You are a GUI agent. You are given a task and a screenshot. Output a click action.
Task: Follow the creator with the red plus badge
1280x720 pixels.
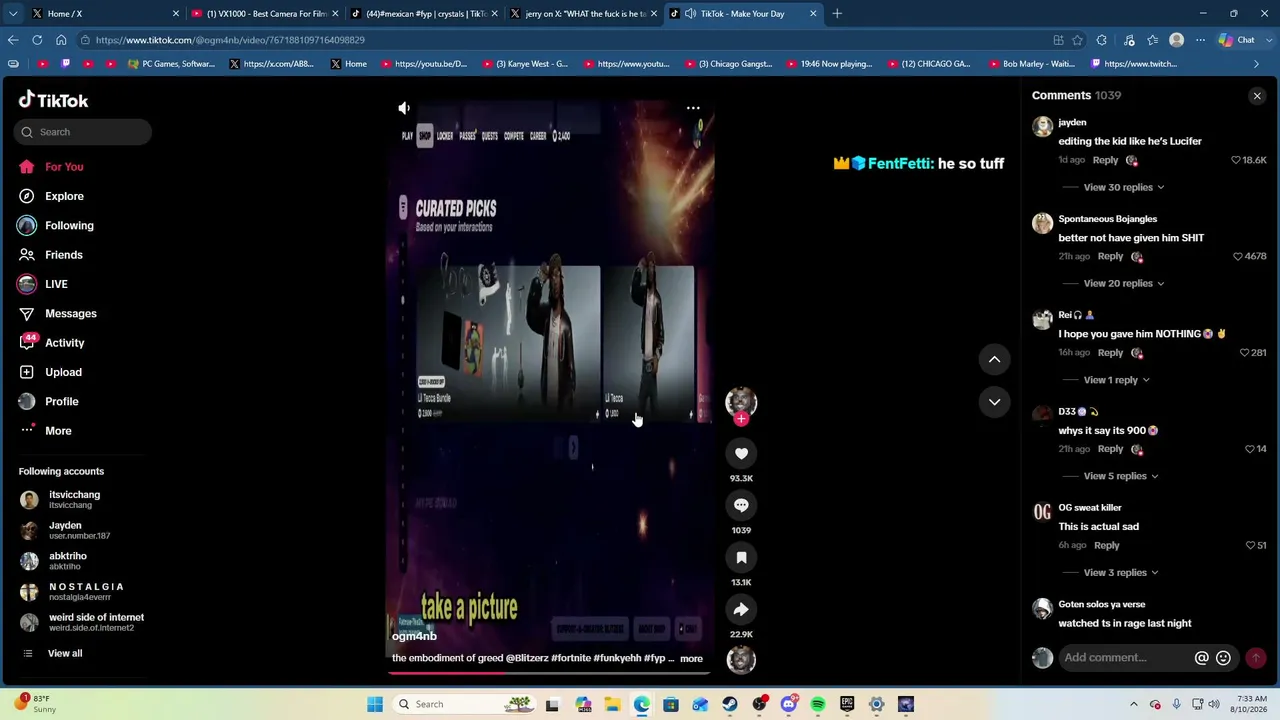741,420
